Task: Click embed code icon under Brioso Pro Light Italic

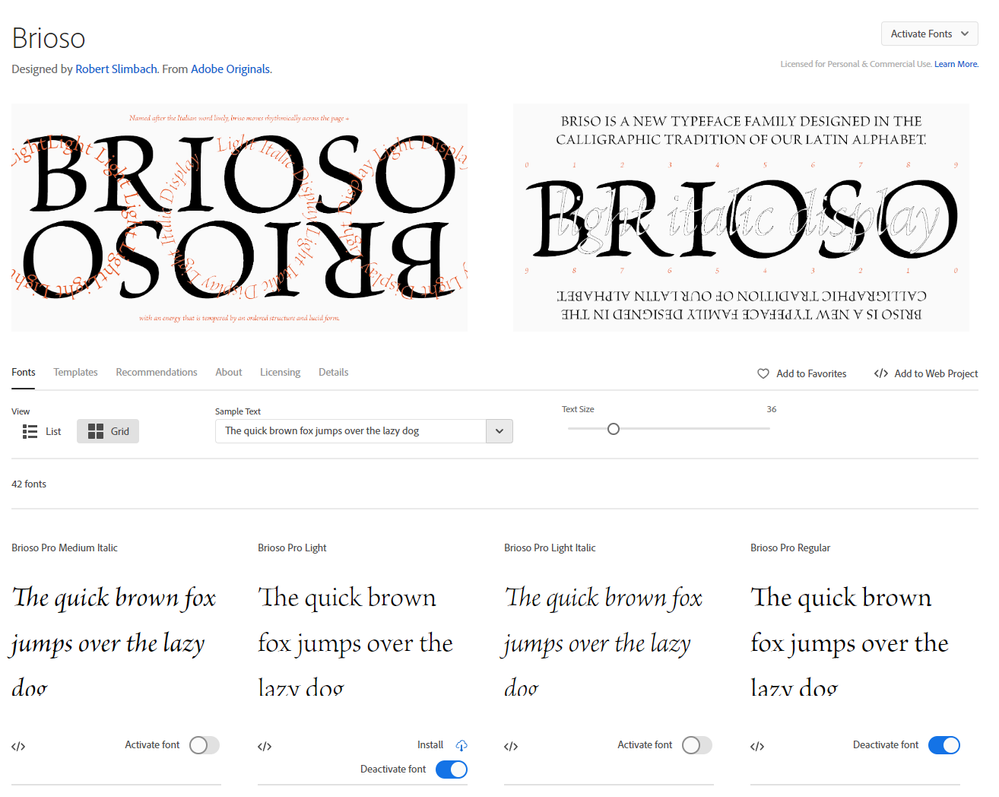Action: coord(511,746)
